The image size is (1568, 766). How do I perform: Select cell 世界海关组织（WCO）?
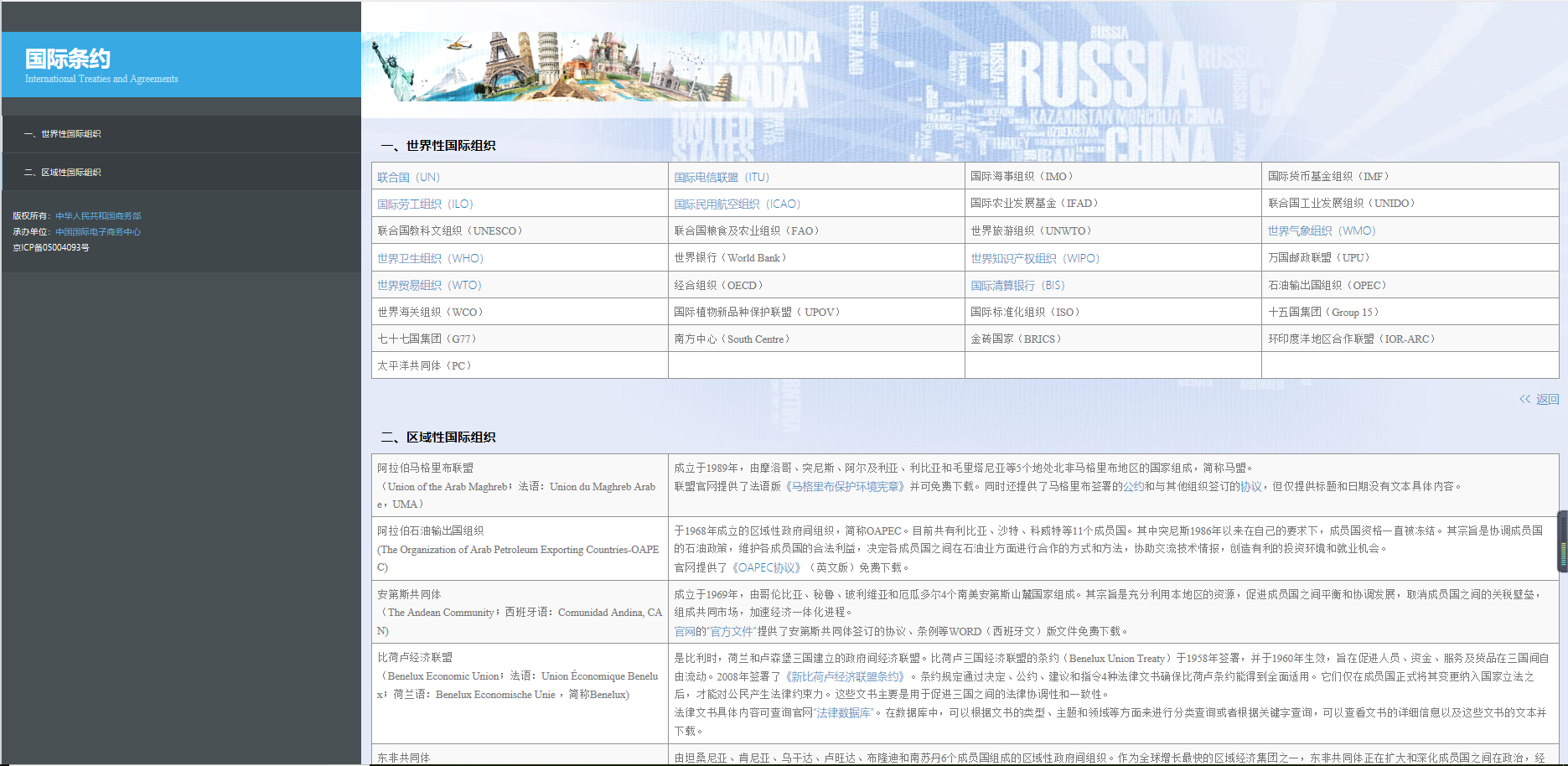coord(520,312)
